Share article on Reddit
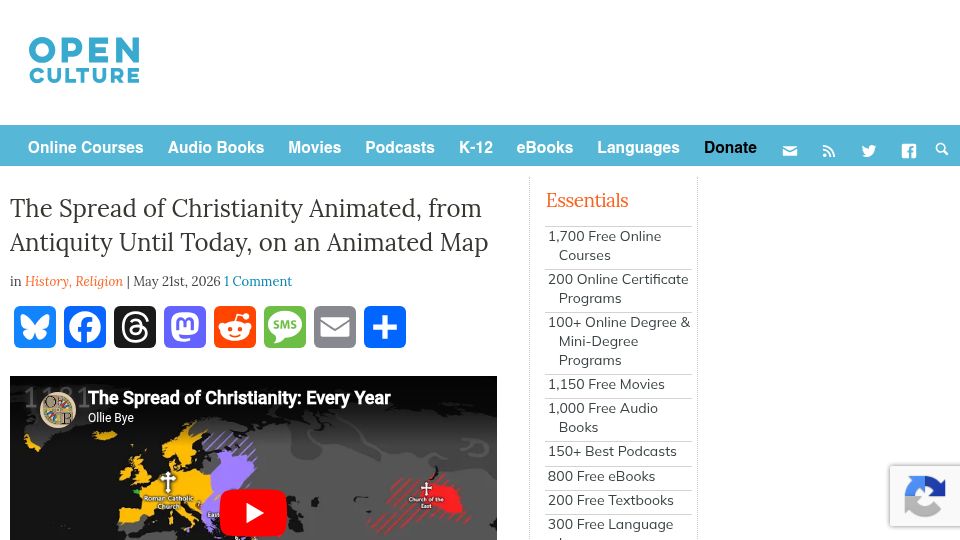Viewport: 960px width, 540px height. [235, 327]
